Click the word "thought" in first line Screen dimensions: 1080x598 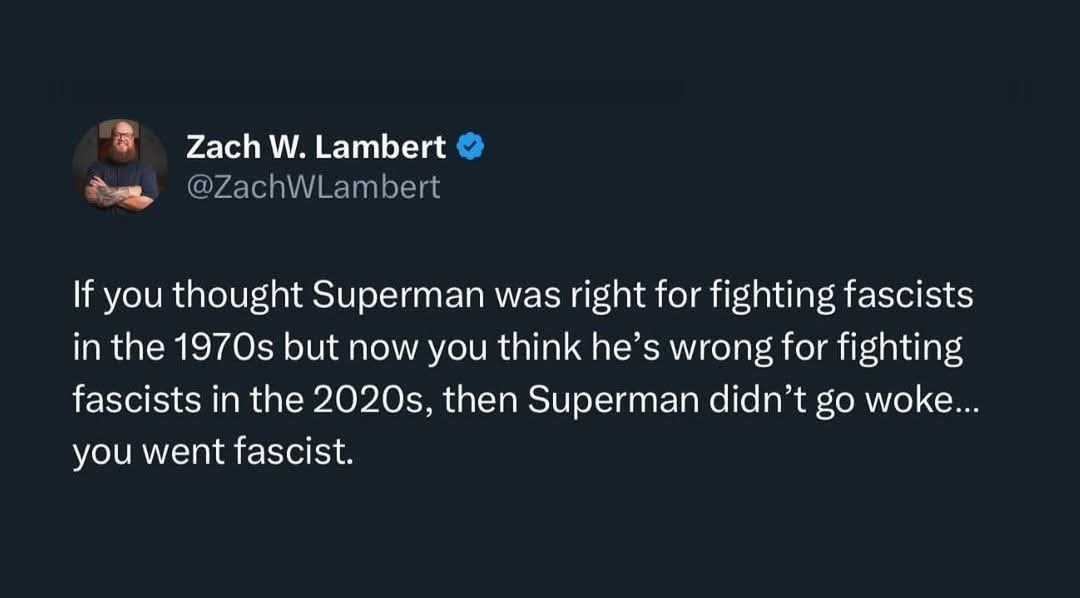[238, 297]
